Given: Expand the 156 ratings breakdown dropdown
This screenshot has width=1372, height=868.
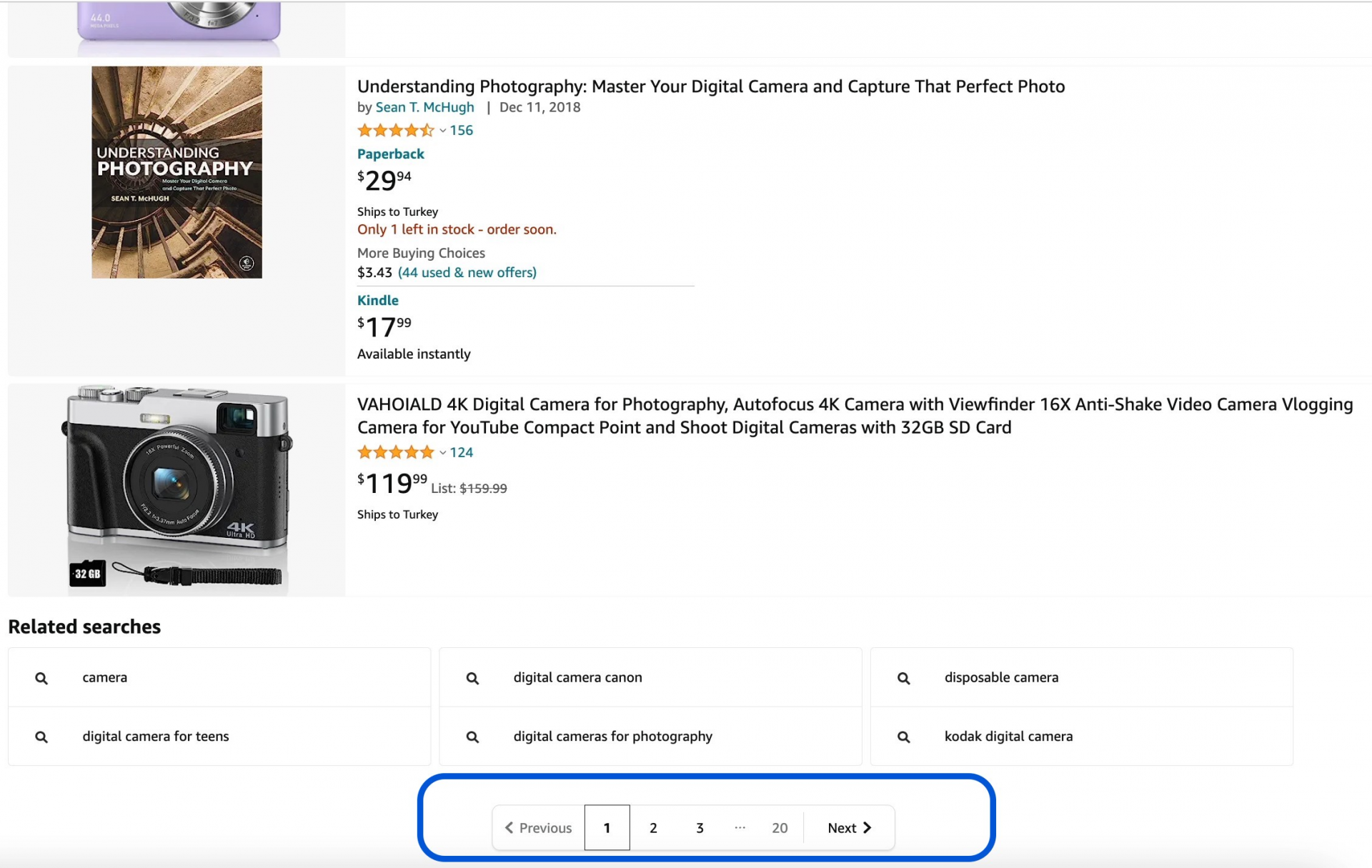Looking at the screenshot, I should [442, 130].
